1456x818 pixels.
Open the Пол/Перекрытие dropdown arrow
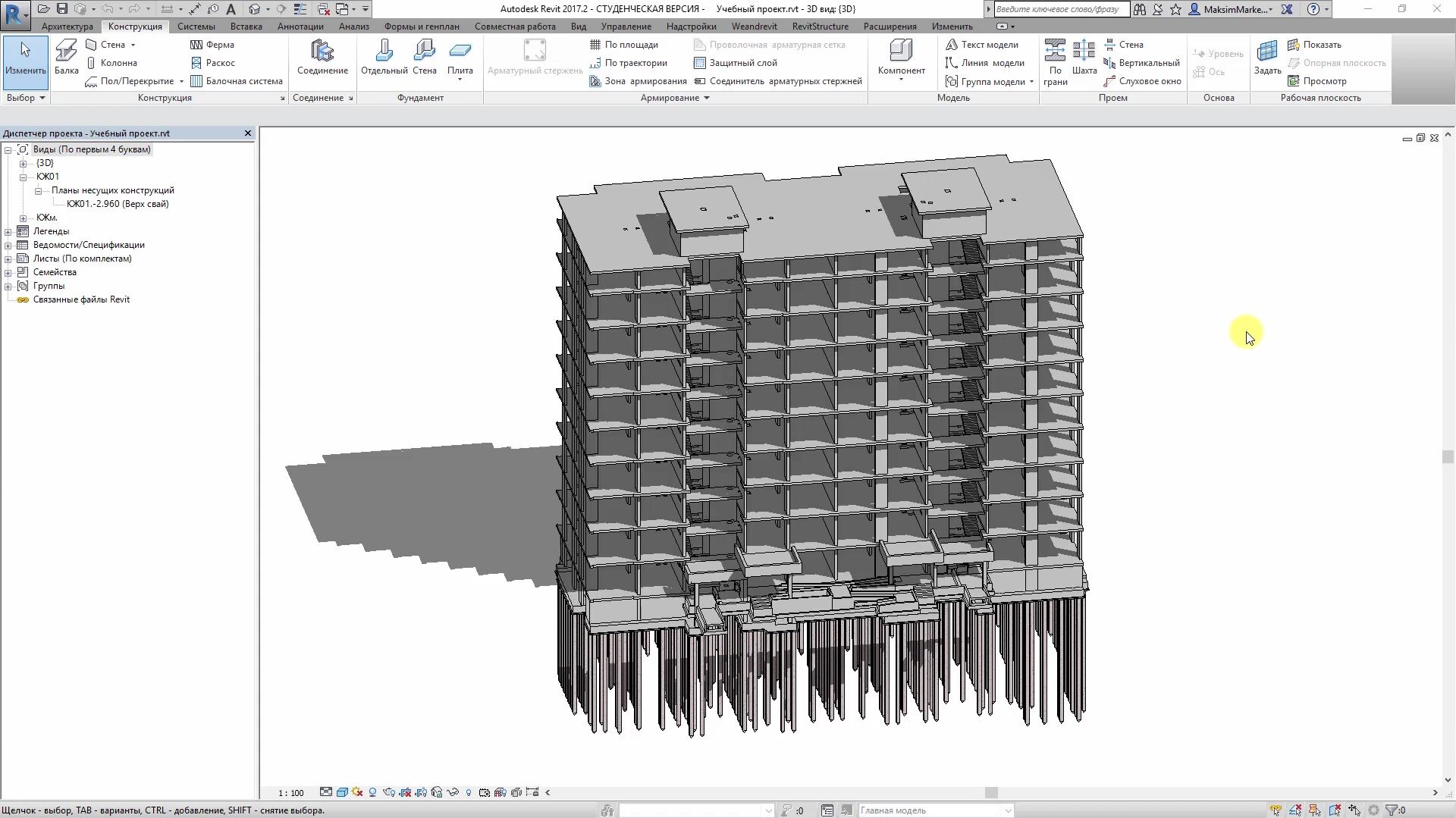181,81
